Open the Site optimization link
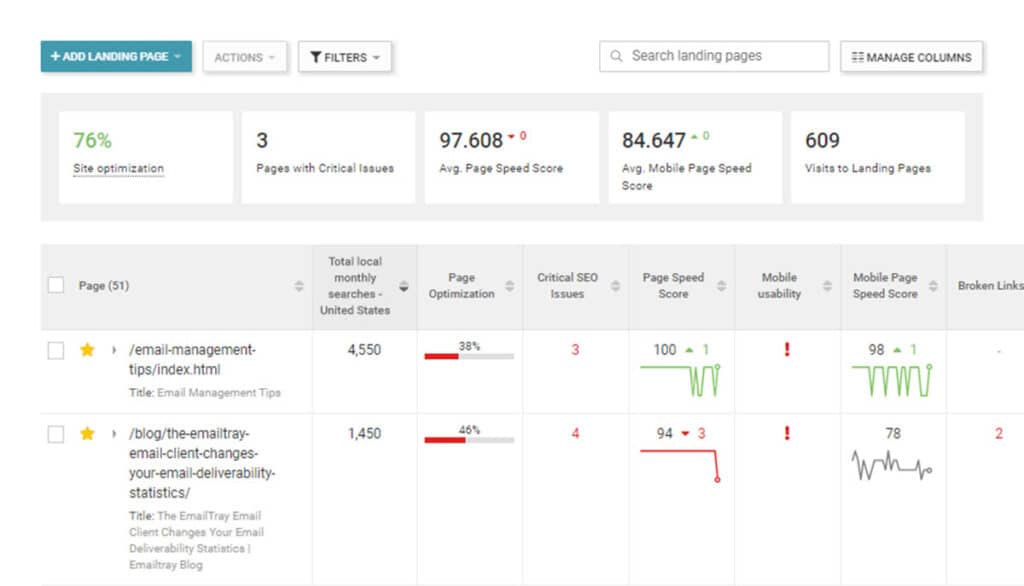Viewport: 1024px width, 586px height. pyautogui.click(x=118, y=168)
